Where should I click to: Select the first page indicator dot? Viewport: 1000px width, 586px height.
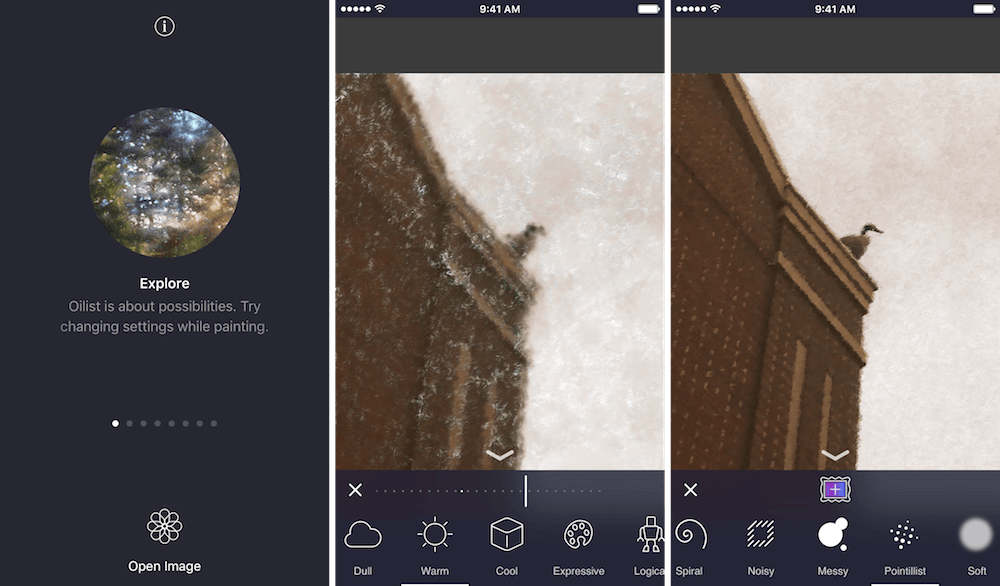[x=115, y=423]
